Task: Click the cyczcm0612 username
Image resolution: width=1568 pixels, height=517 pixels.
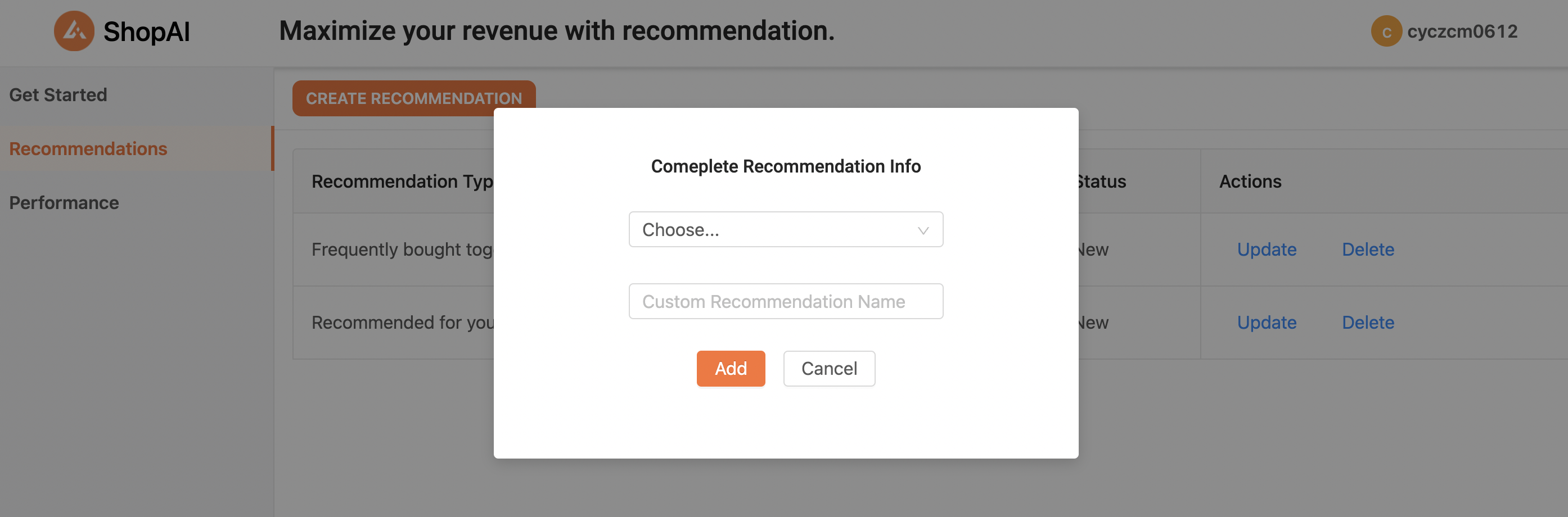Action: pos(1462,31)
